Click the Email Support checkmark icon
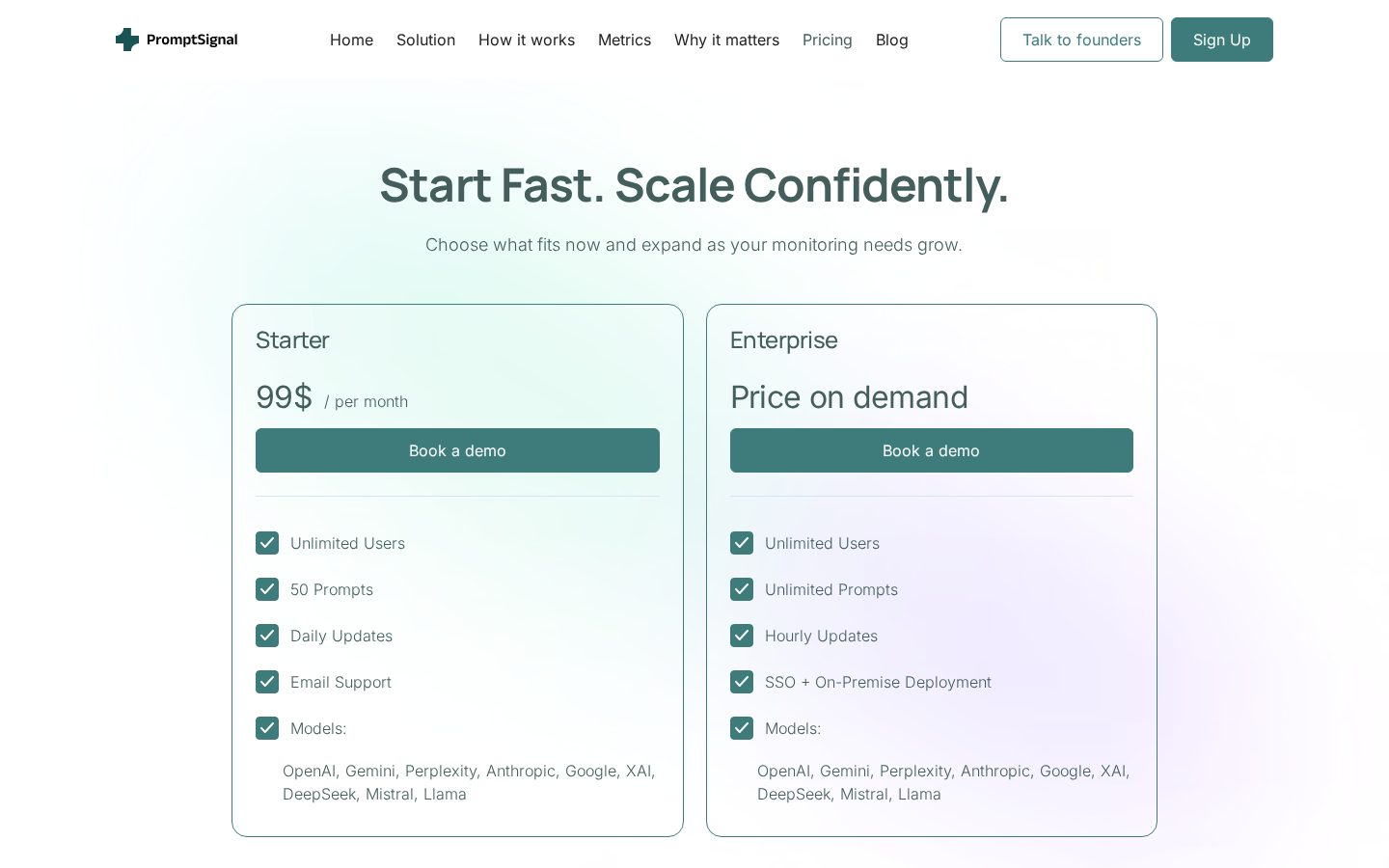The width and height of the screenshot is (1389, 868). tap(267, 682)
